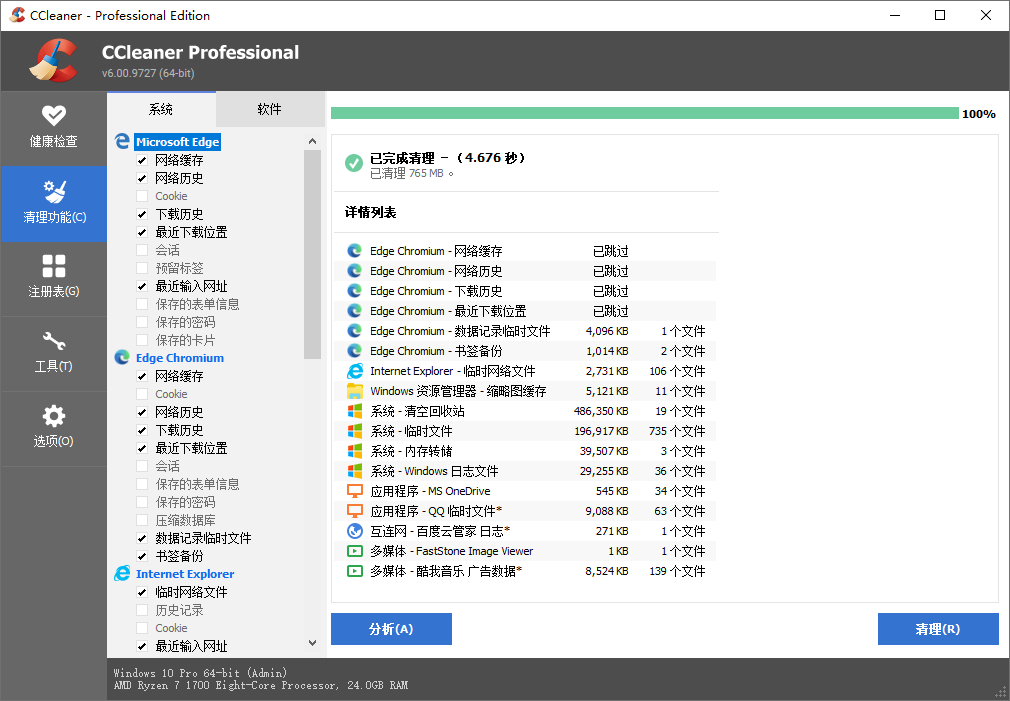The height and width of the screenshot is (701, 1010).
Task: Click the 清理(R) run cleaner button
Action: [x=938, y=629]
